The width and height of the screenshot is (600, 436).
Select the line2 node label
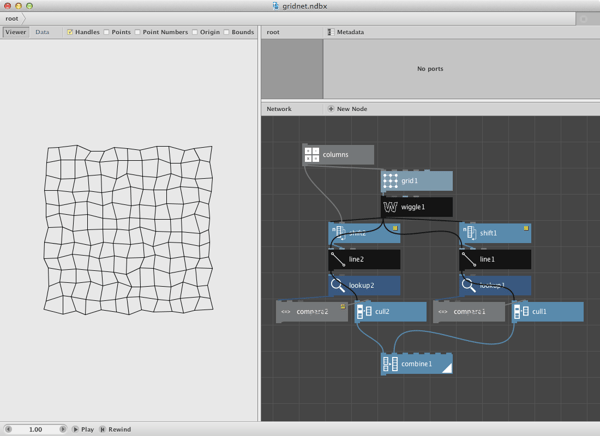[x=356, y=259]
